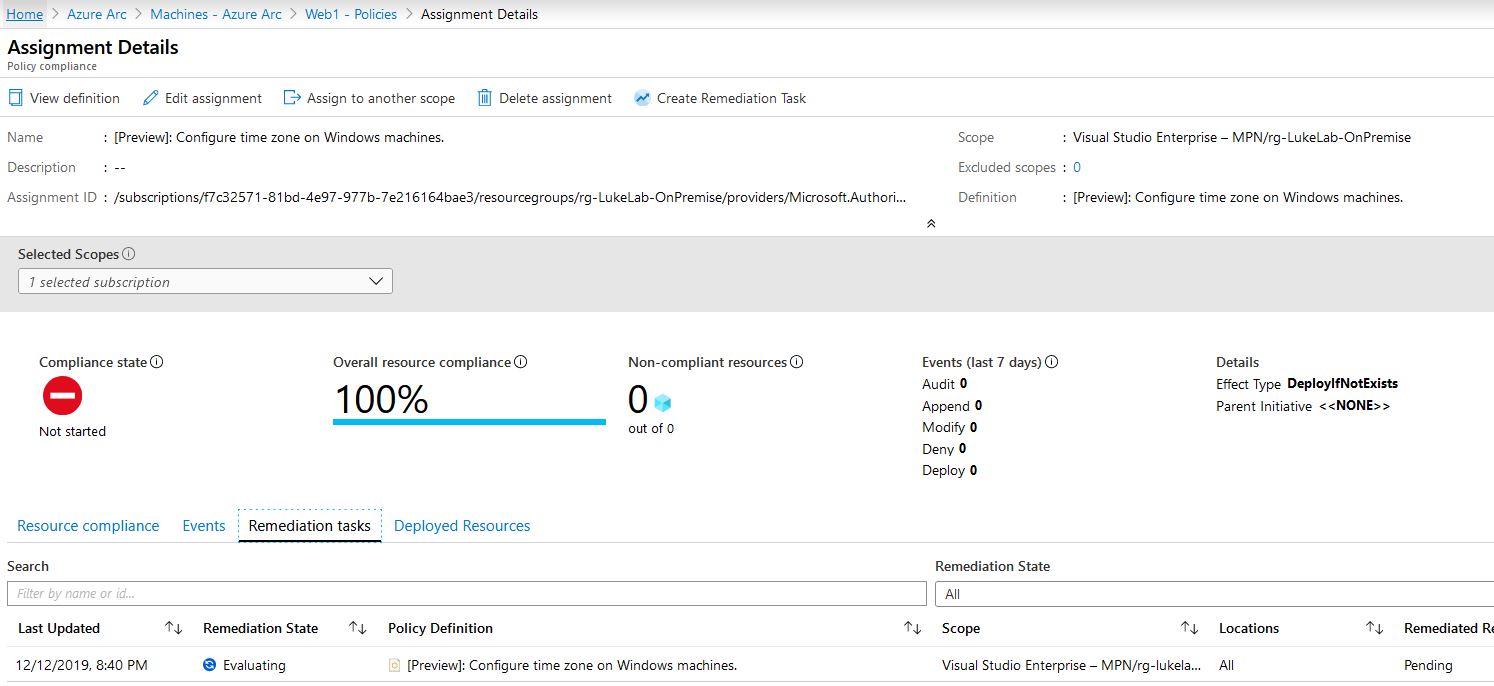Go to Home breadcrumb
The image size is (1494, 686).
tap(25, 14)
